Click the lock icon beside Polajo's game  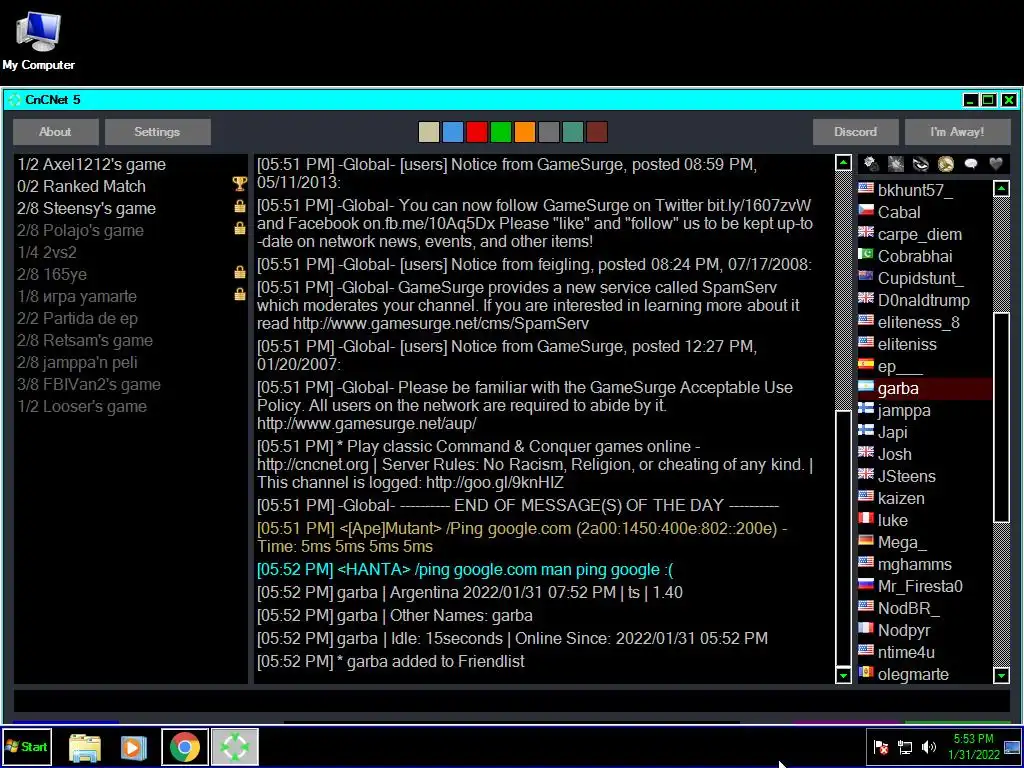pos(240,228)
